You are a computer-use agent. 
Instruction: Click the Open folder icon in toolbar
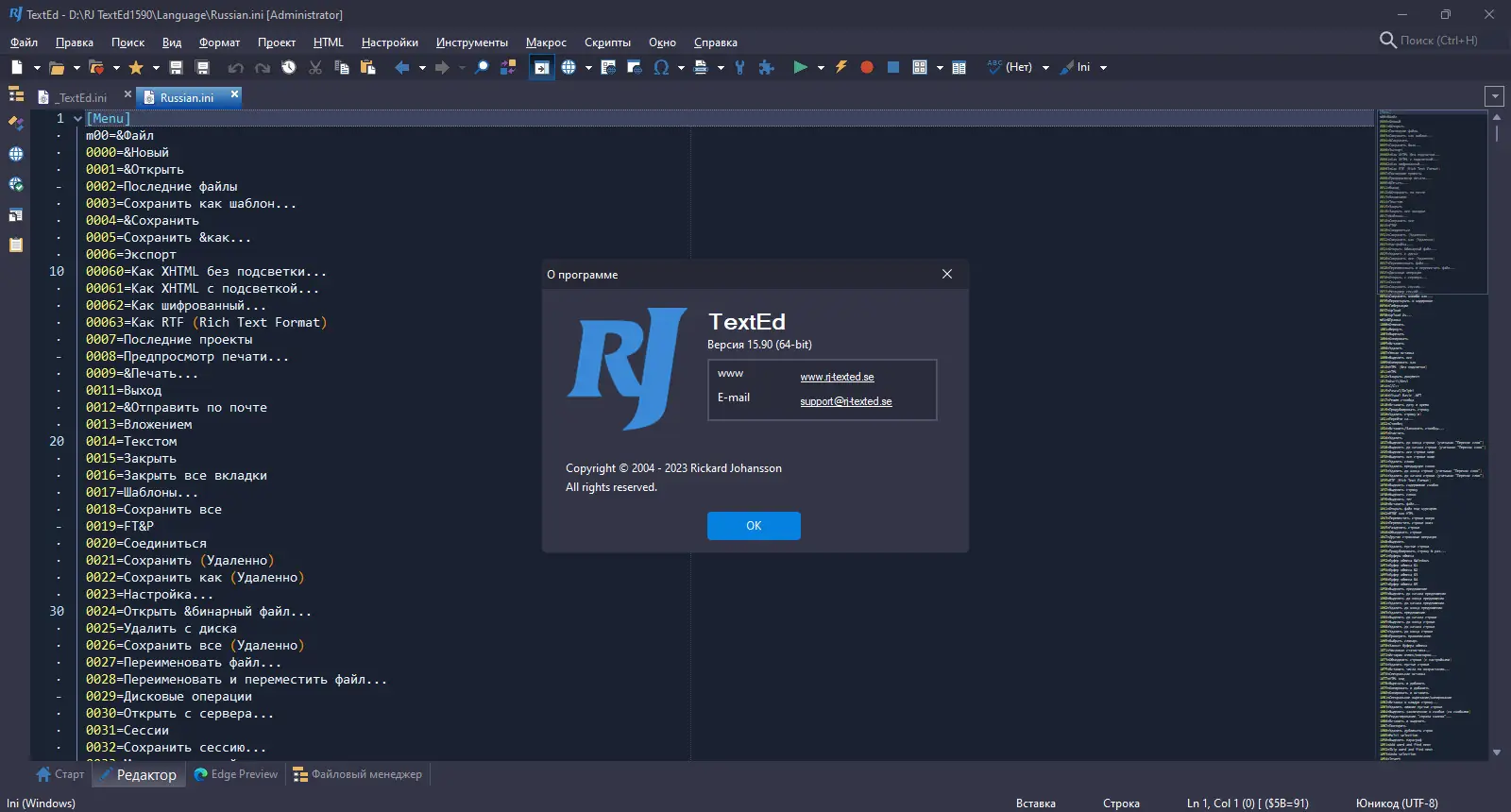click(57, 67)
